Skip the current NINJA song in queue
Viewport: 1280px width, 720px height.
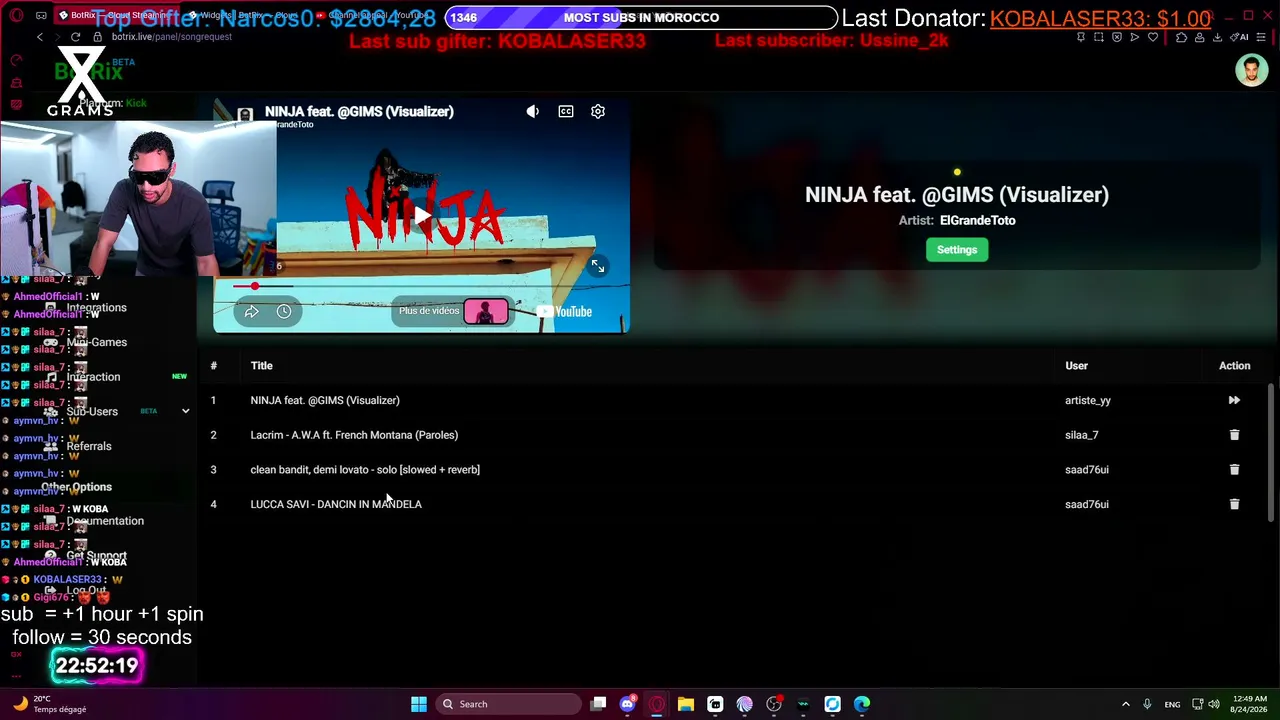pyautogui.click(x=1234, y=400)
